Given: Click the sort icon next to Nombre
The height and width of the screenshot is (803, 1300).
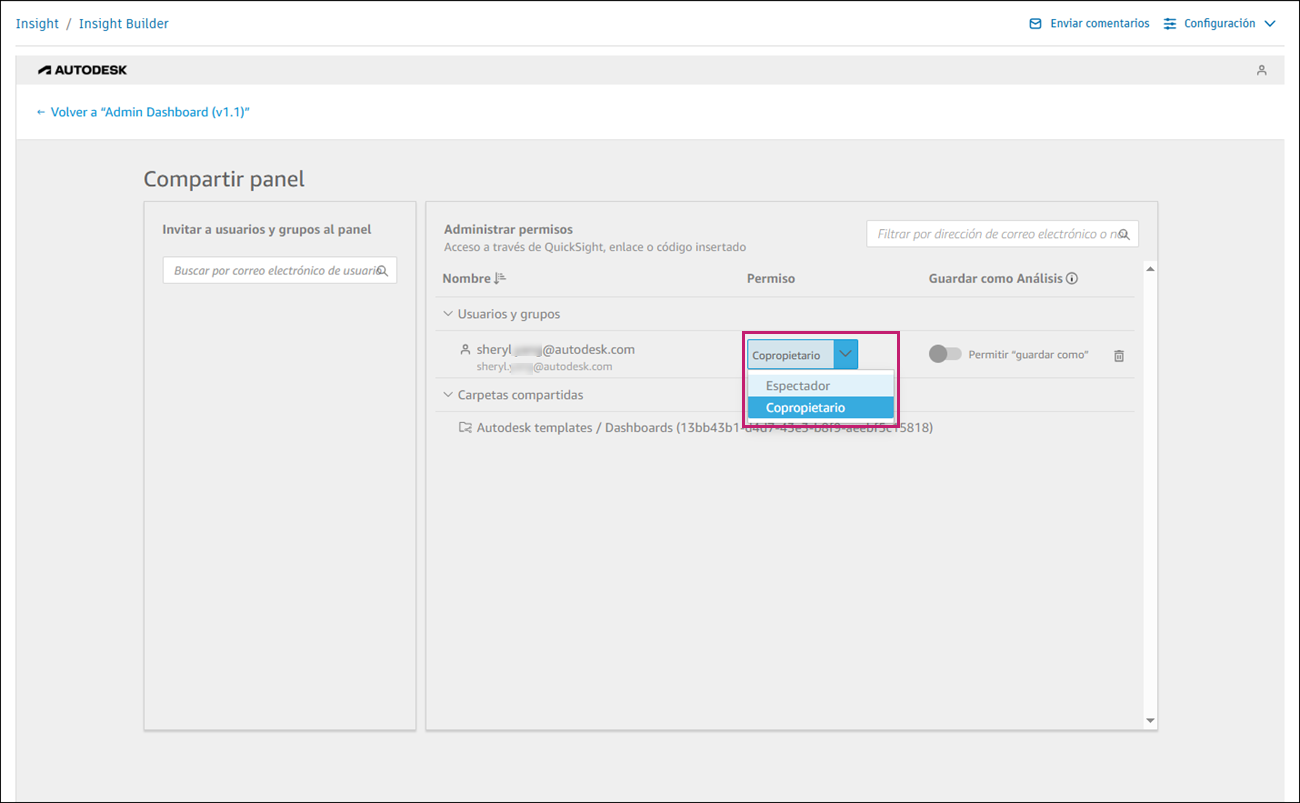Looking at the screenshot, I should coord(500,279).
